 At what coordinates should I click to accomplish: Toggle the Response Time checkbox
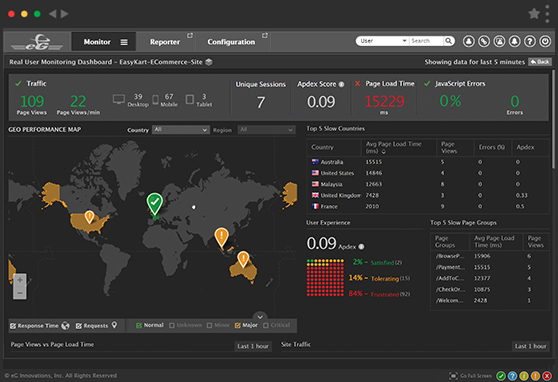point(13,326)
